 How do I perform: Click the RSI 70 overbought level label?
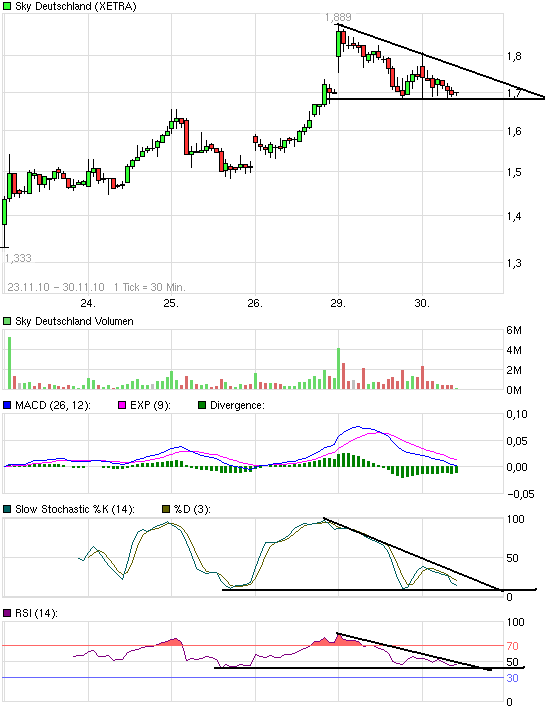click(512, 646)
